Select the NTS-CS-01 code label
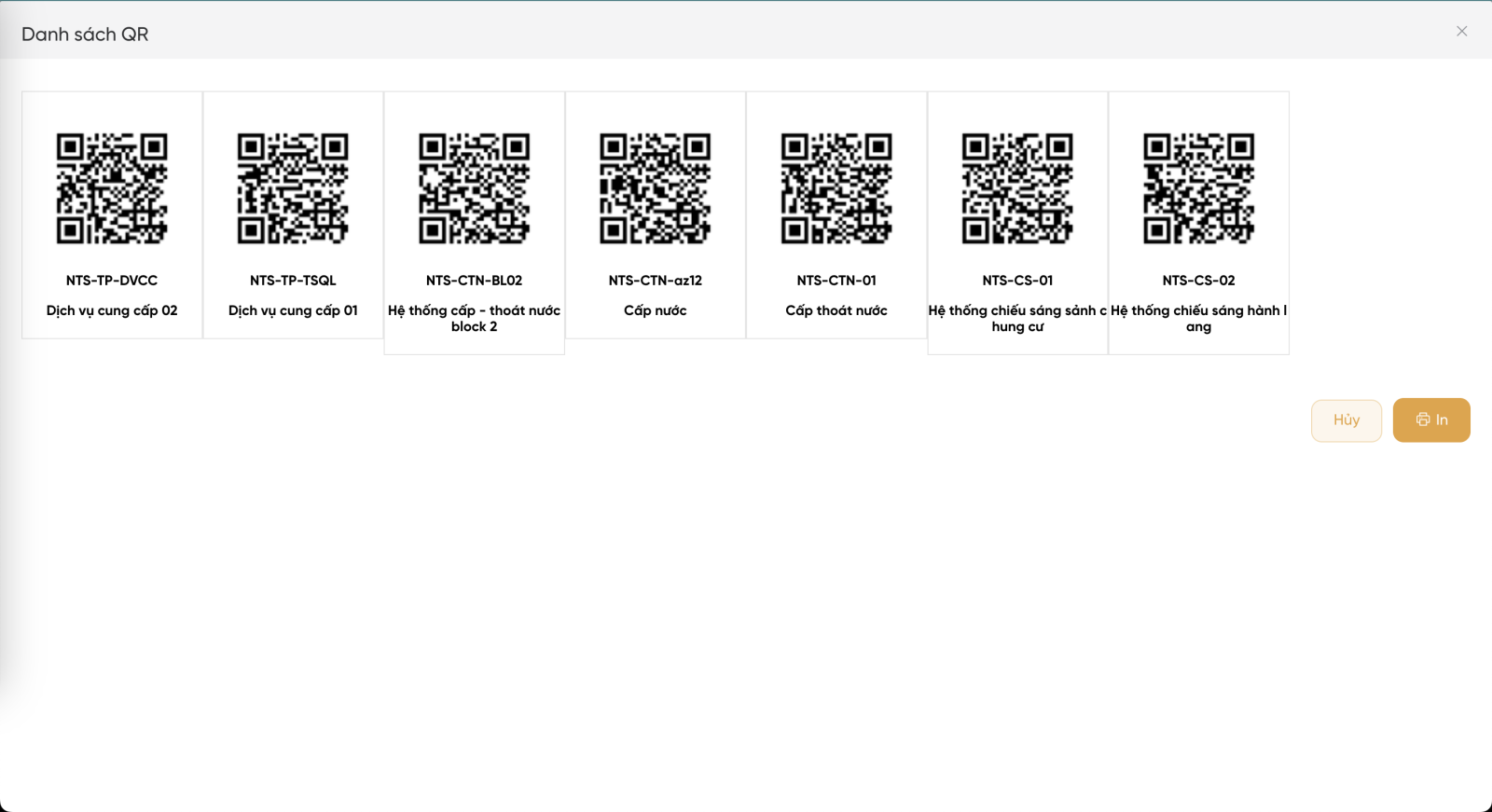This screenshot has height=812, width=1492. coord(1017,281)
